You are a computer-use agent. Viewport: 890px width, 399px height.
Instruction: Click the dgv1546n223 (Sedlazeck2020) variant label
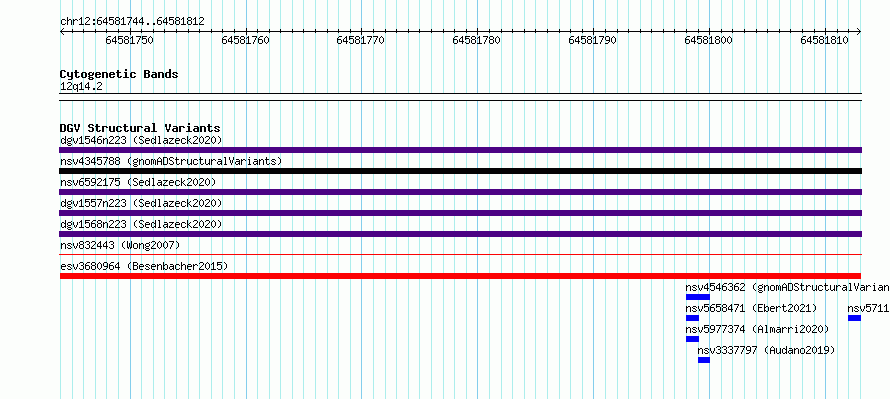tap(141, 140)
